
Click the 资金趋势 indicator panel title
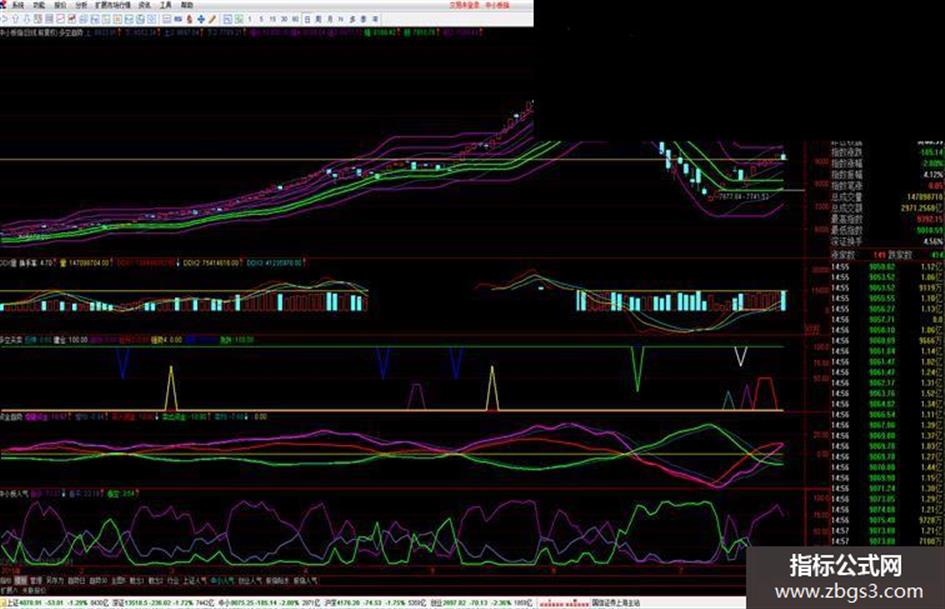click(11, 417)
